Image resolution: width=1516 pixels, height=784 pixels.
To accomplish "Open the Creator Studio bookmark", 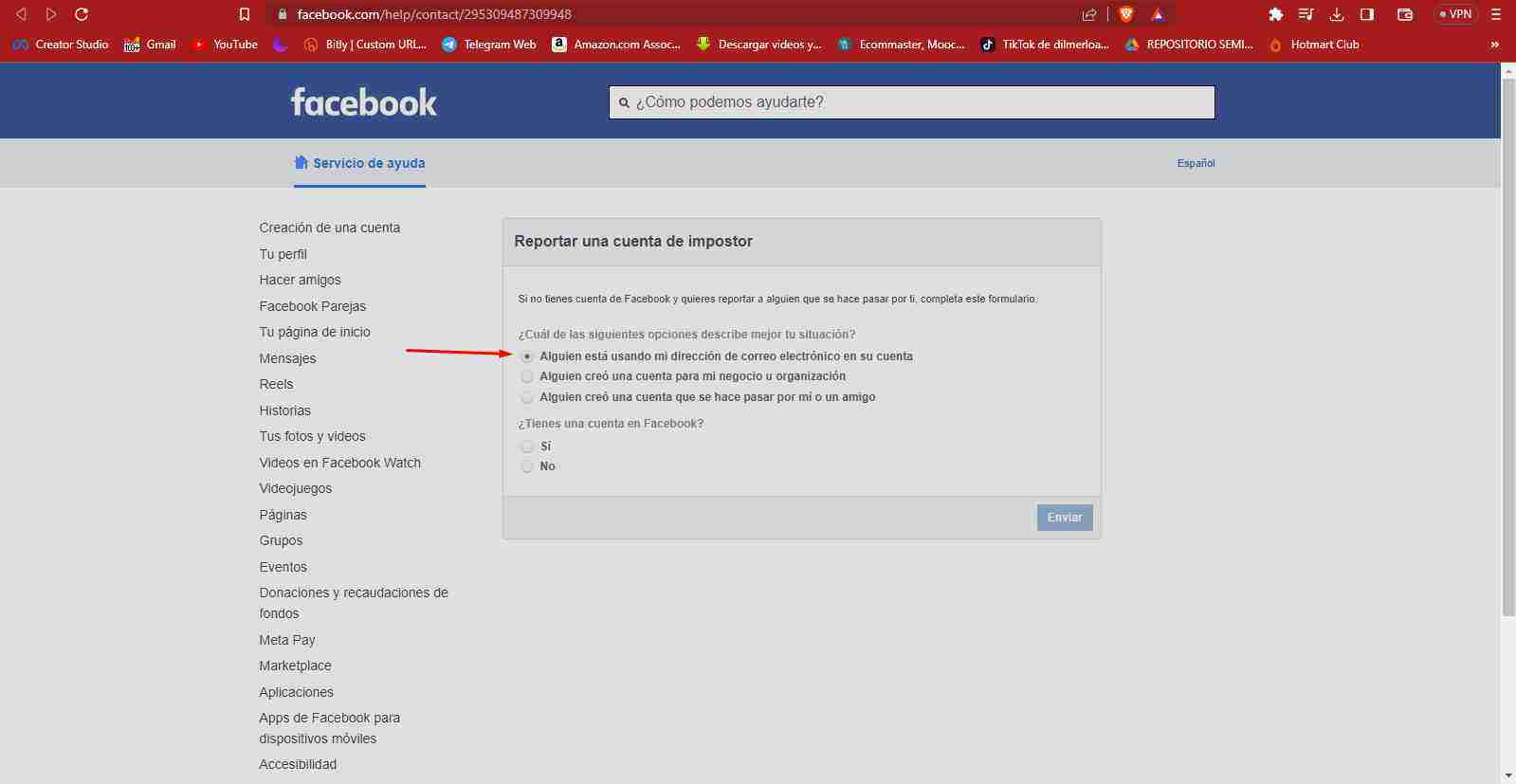I will 61,45.
